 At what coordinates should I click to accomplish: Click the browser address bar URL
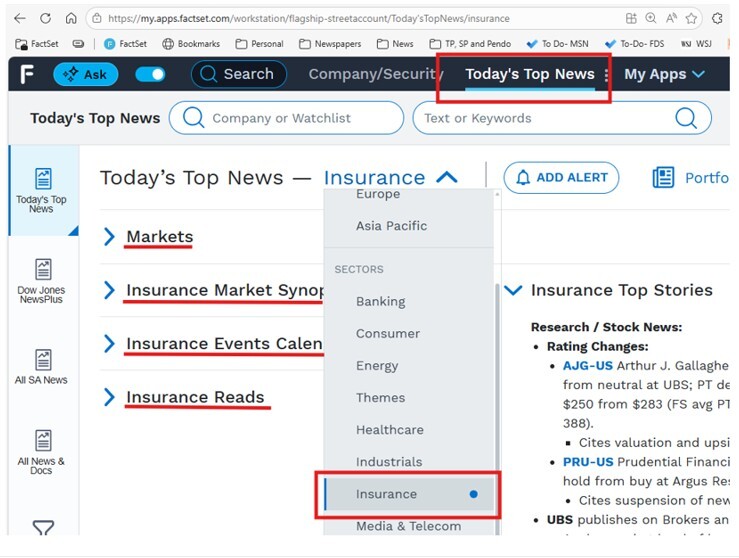coord(309,18)
